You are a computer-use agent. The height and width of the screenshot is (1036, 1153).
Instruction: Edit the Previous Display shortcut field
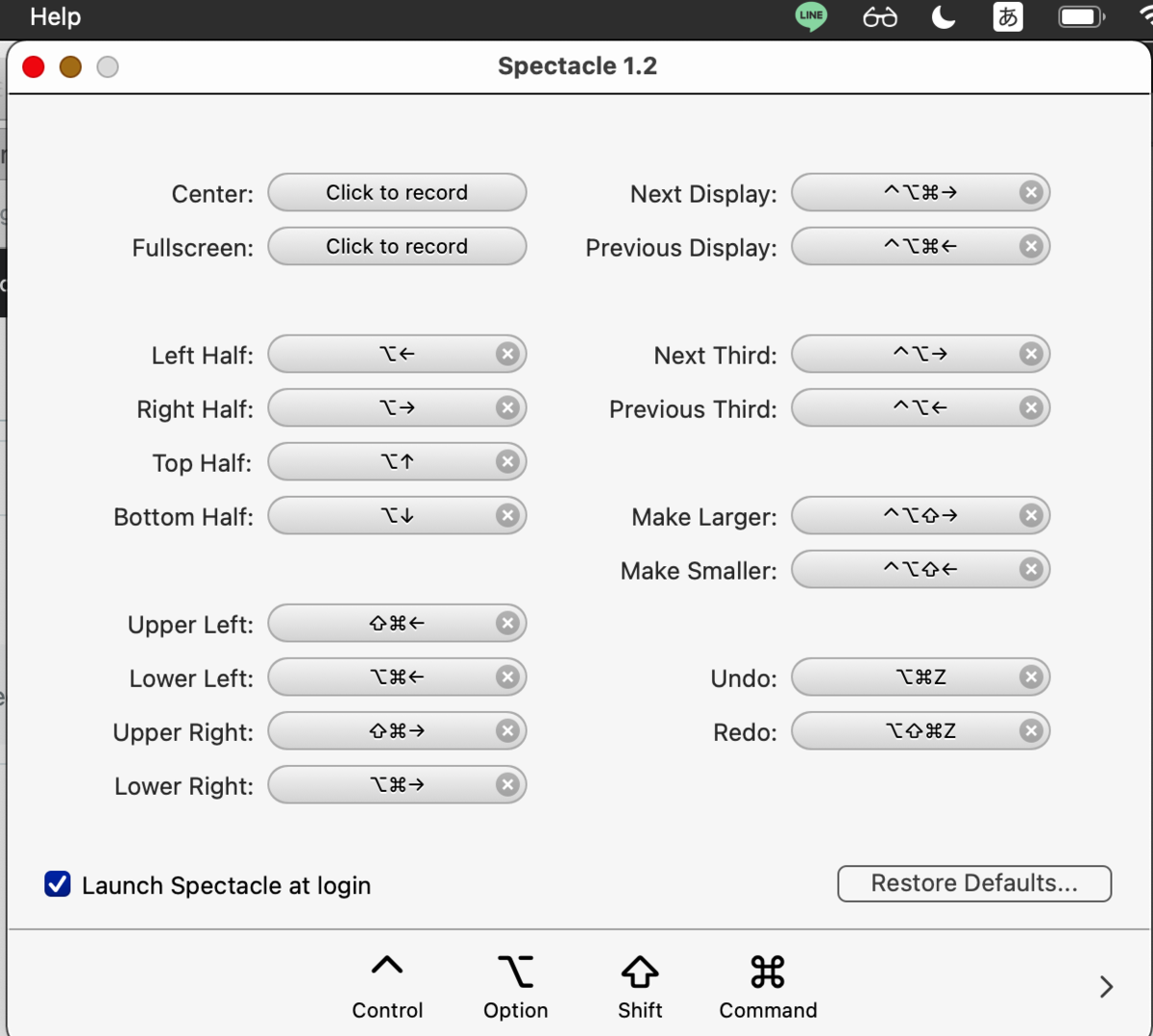[x=920, y=246]
